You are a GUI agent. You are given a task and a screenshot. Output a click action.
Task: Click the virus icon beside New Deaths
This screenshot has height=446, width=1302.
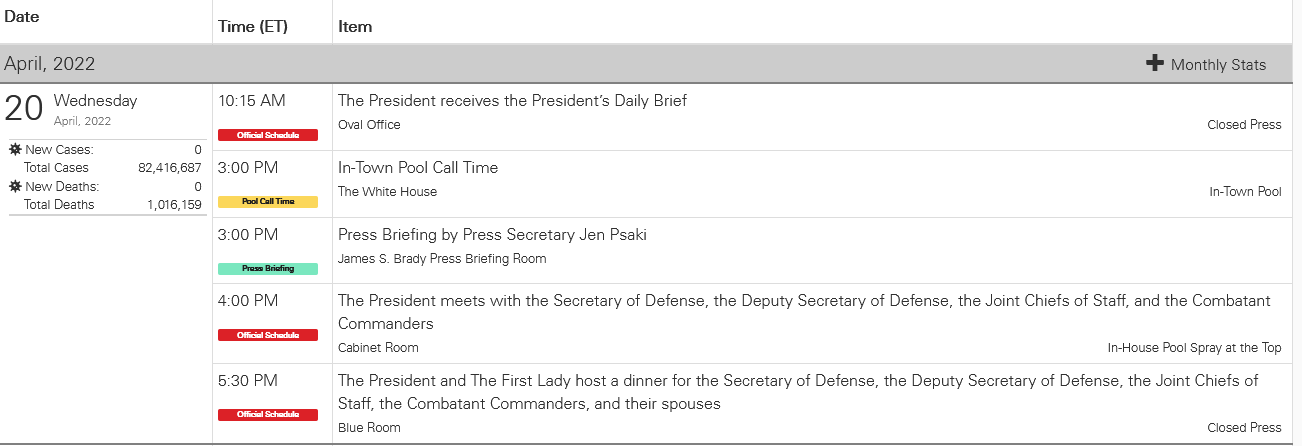coord(15,187)
